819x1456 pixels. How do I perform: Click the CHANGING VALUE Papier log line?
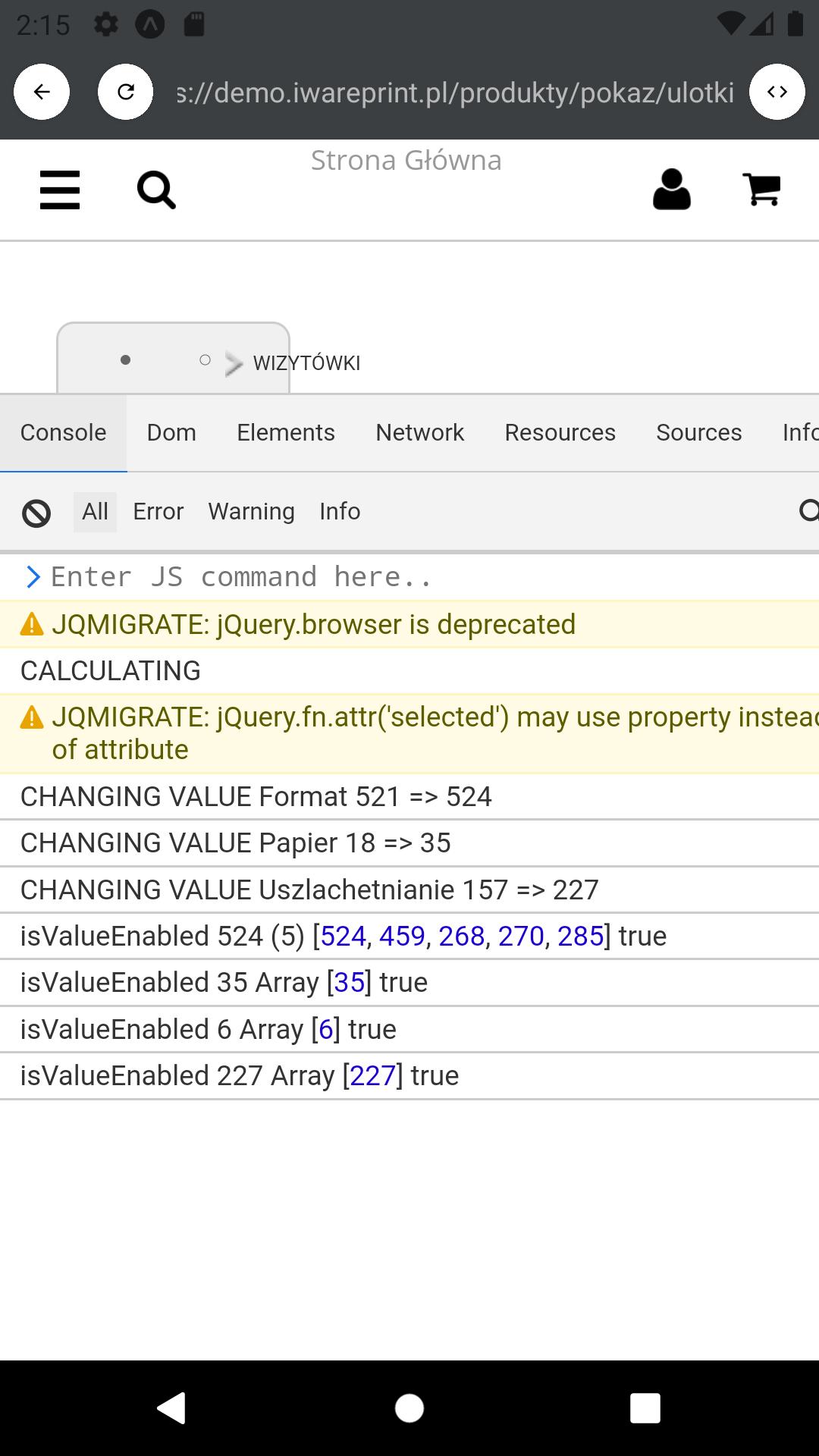409,843
